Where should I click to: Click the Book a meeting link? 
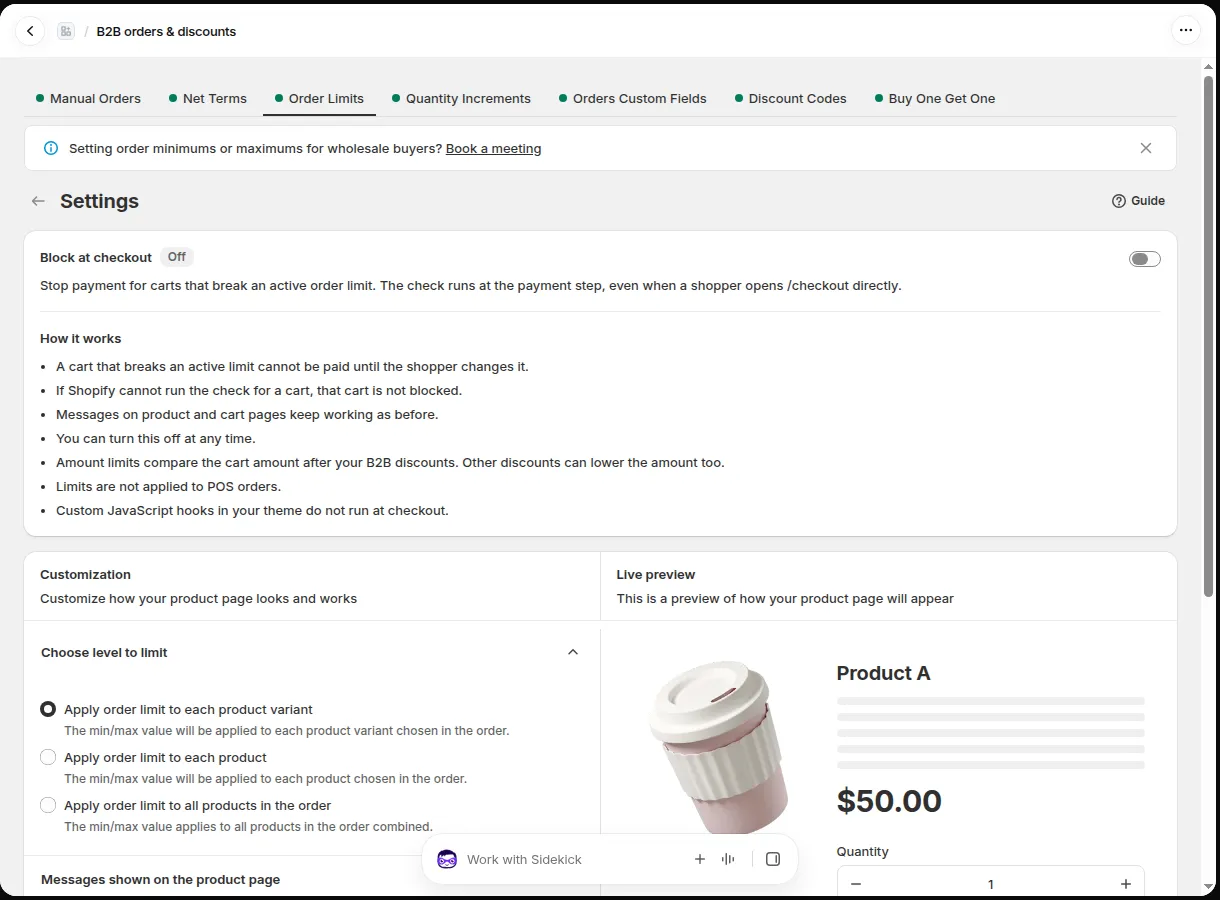[x=493, y=148]
